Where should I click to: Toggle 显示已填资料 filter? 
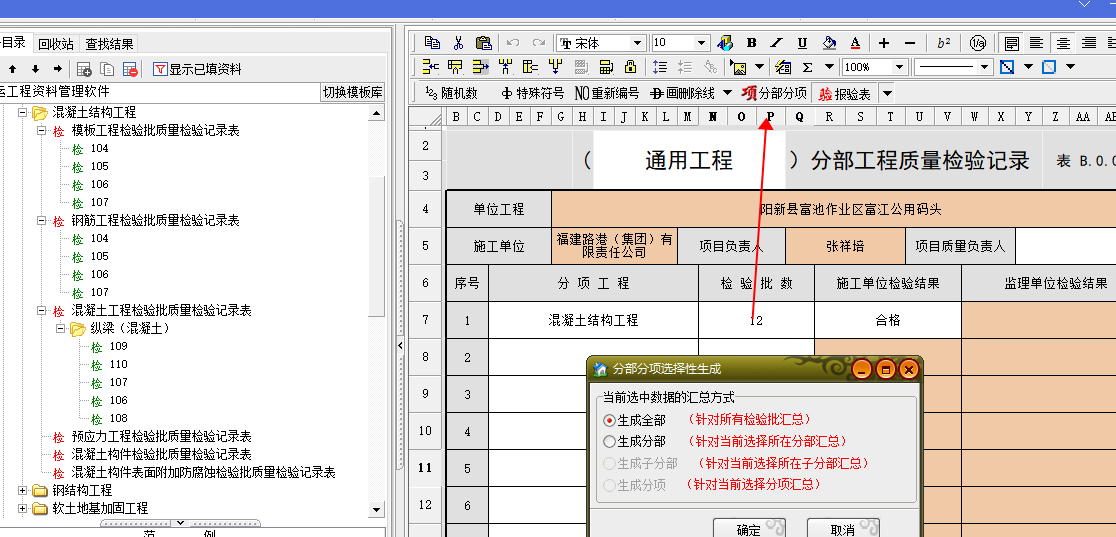(x=197, y=69)
